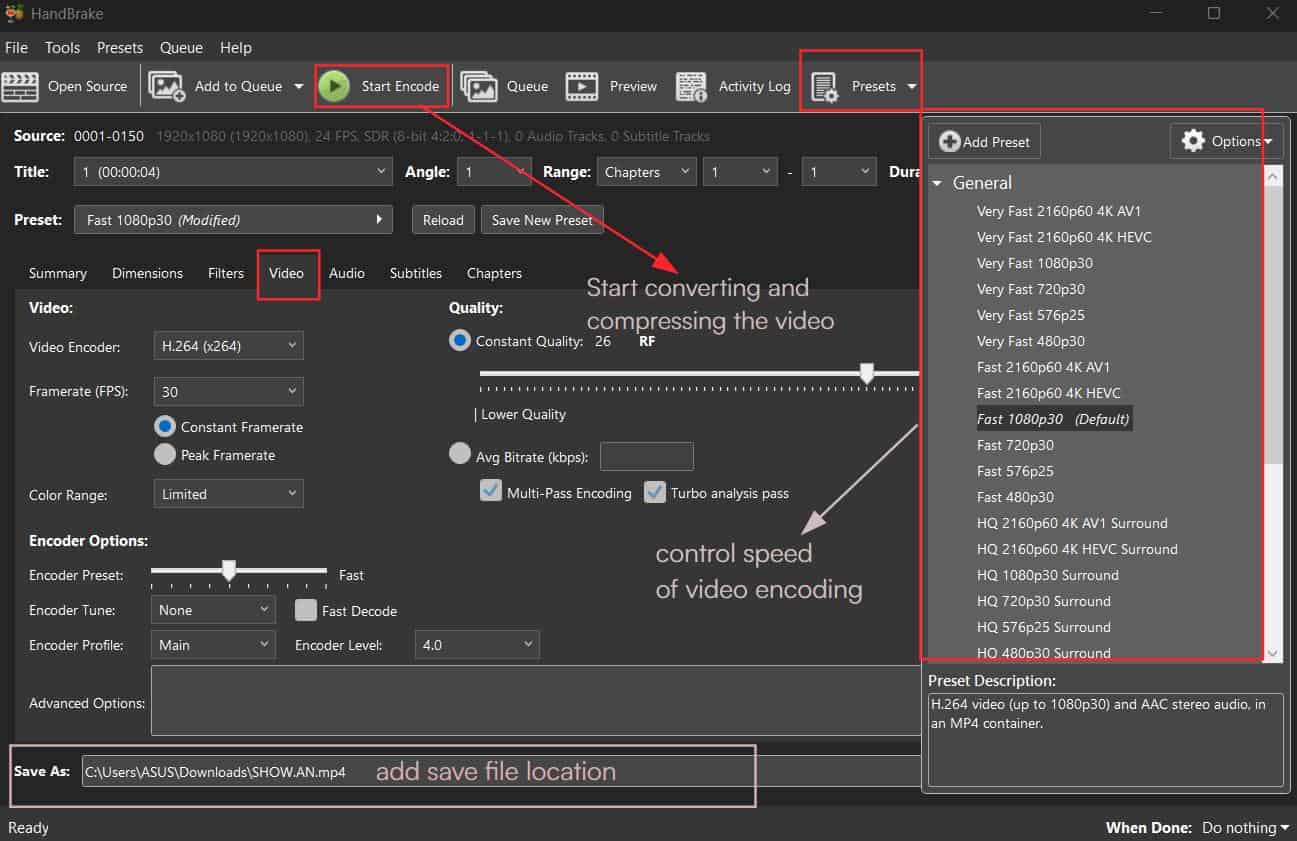Open the Help menu
Image resolution: width=1297 pixels, height=841 pixels.
click(236, 47)
